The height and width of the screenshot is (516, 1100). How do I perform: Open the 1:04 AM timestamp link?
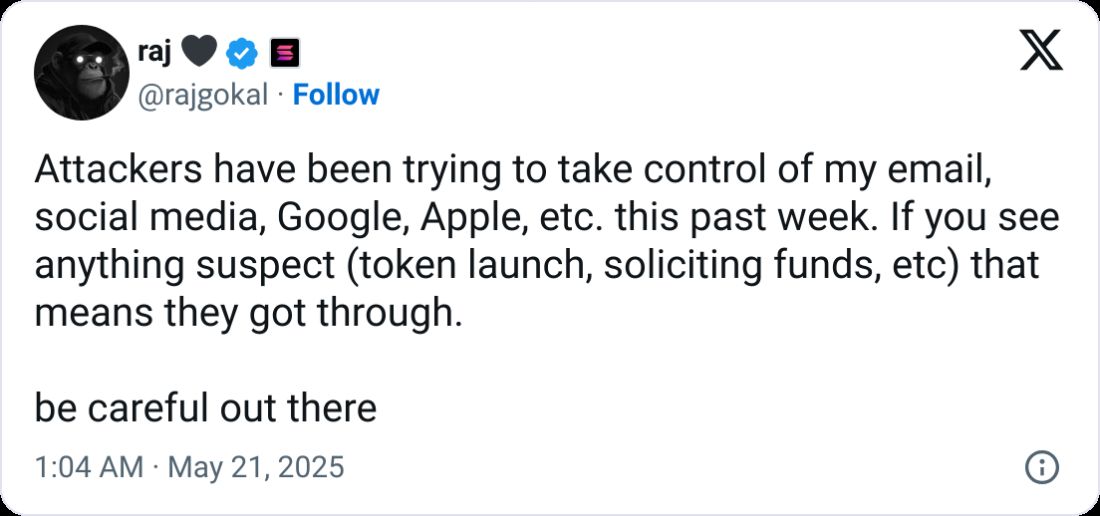click(88, 467)
